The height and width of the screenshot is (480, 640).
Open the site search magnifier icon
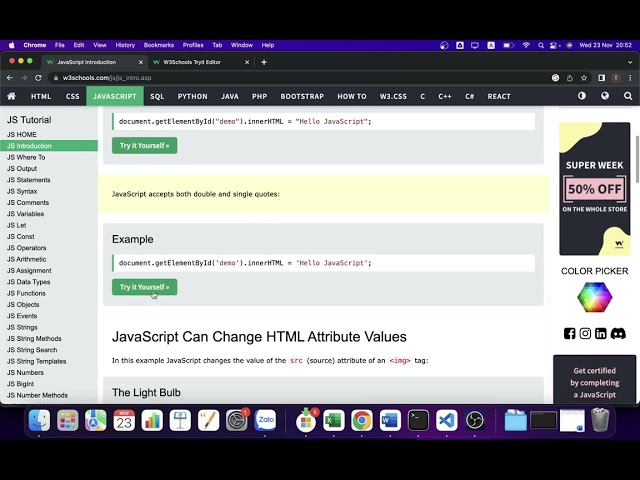(628, 96)
